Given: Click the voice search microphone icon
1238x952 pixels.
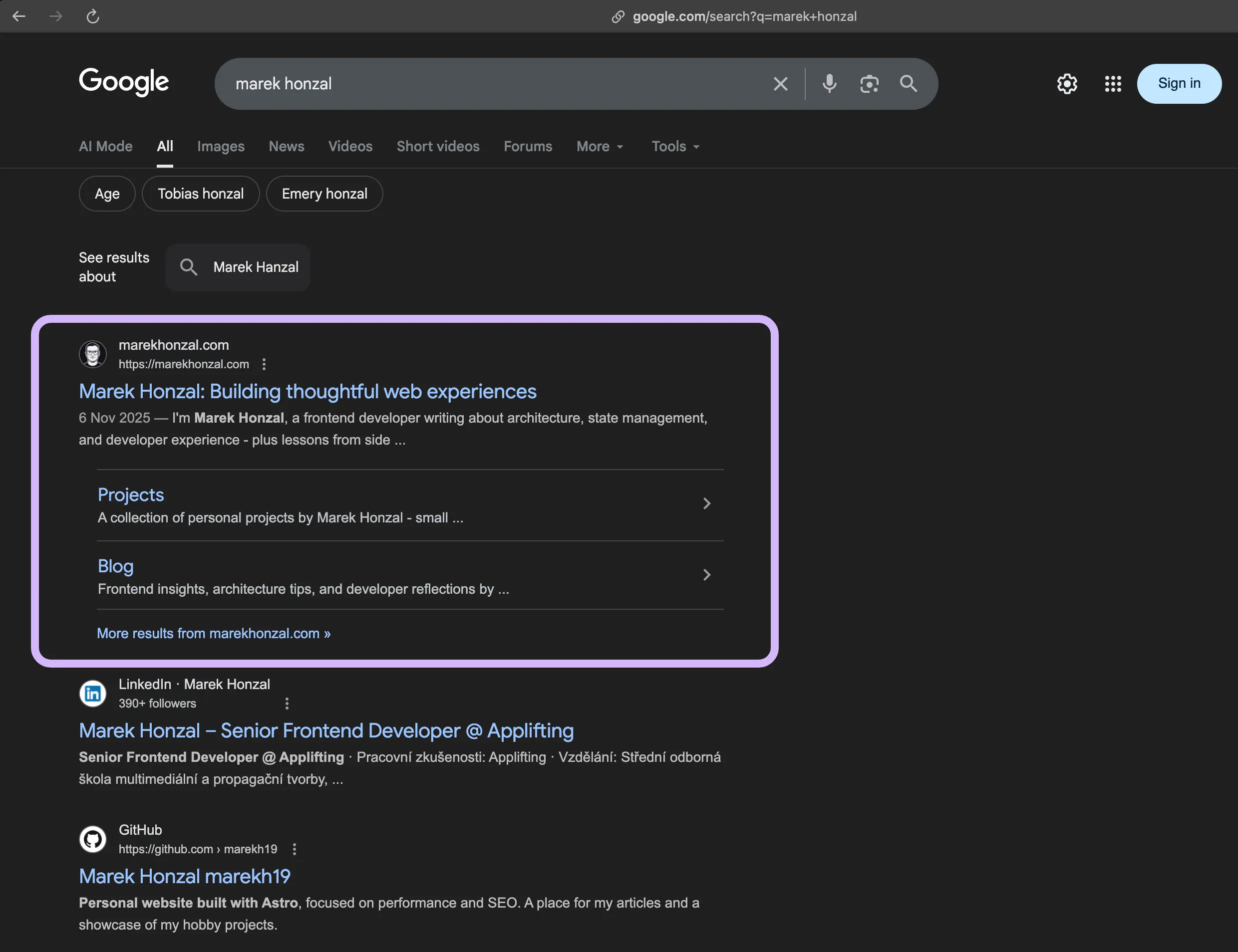Looking at the screenshot, I should [x=829, y=84].
